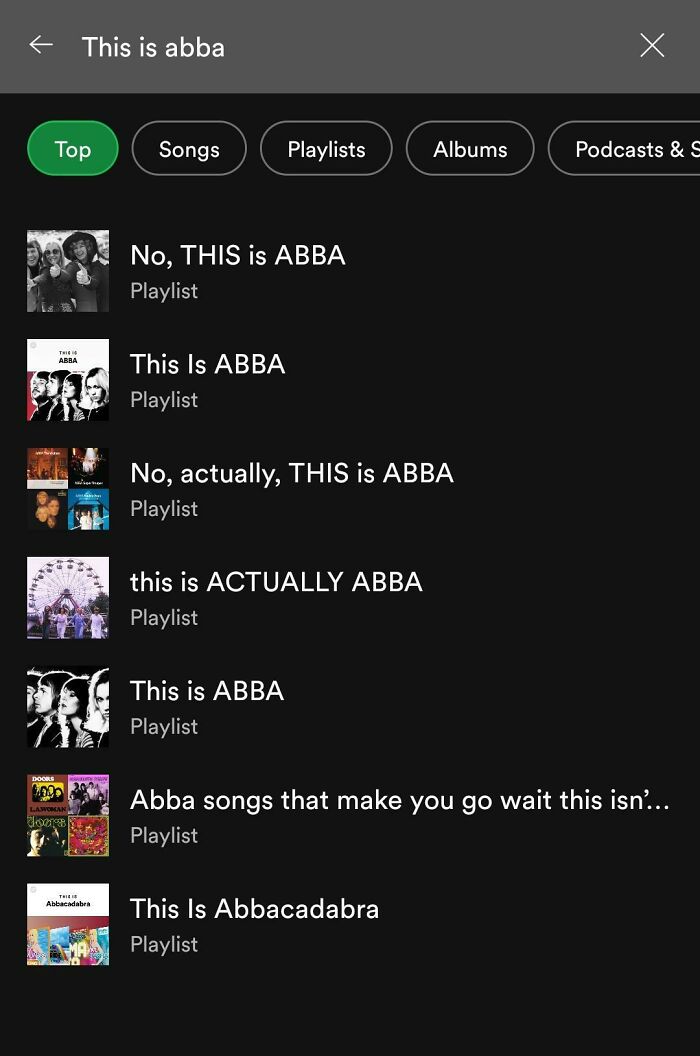Keep the Top filter selected
The image size is (700, 1056).
click(72, 148)
